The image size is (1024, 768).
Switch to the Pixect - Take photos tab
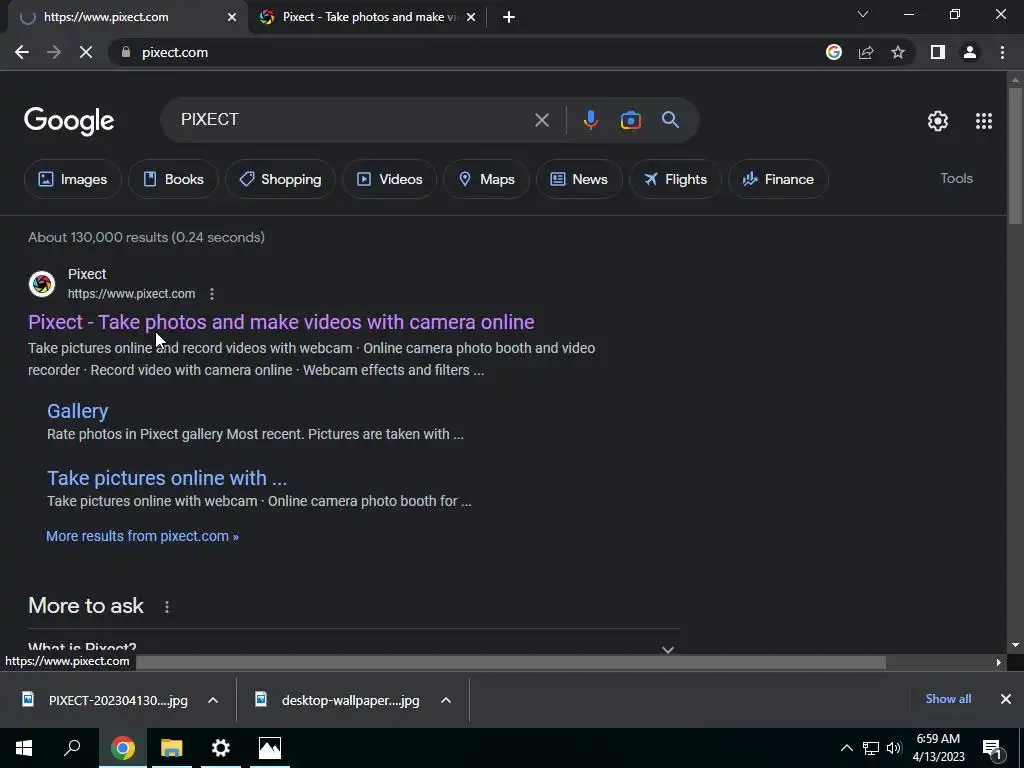369,17
